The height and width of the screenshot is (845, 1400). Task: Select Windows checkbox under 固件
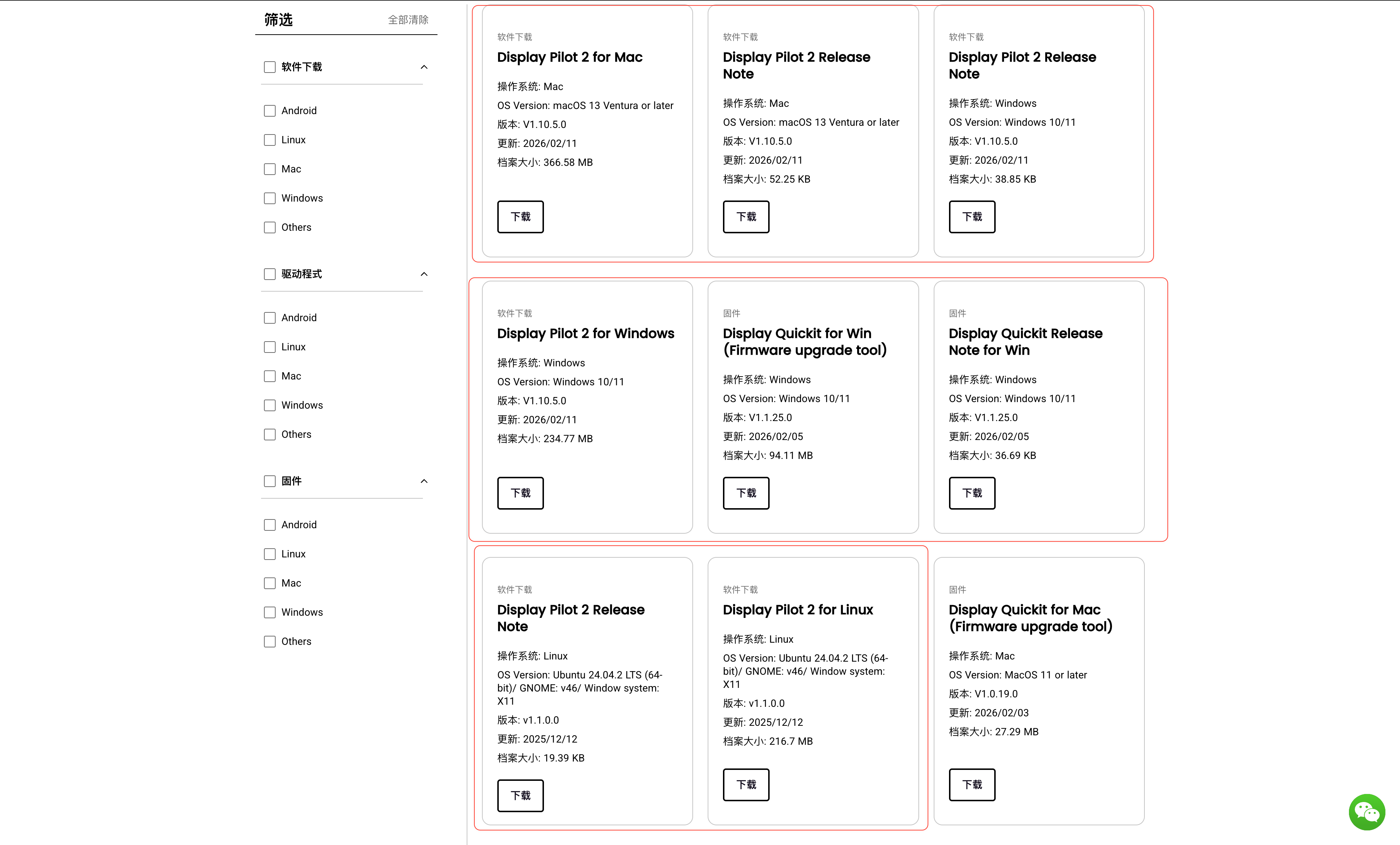pos(269,612)
